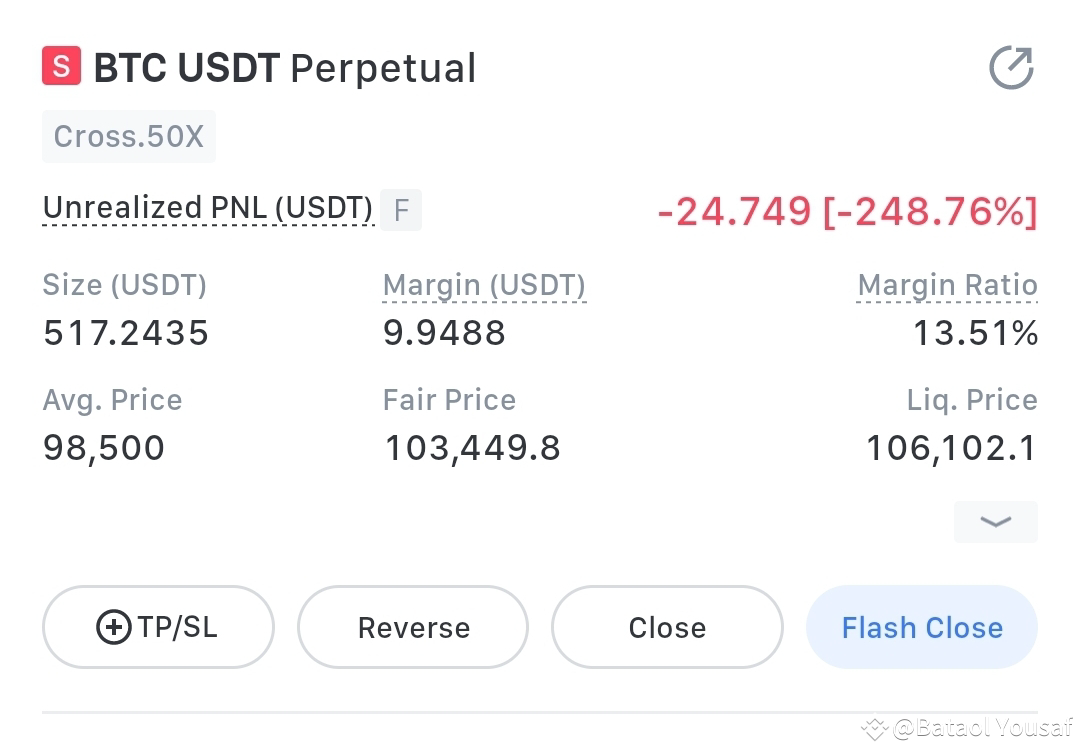
Task: Click the share position icon
Action: coord(1011,67)
